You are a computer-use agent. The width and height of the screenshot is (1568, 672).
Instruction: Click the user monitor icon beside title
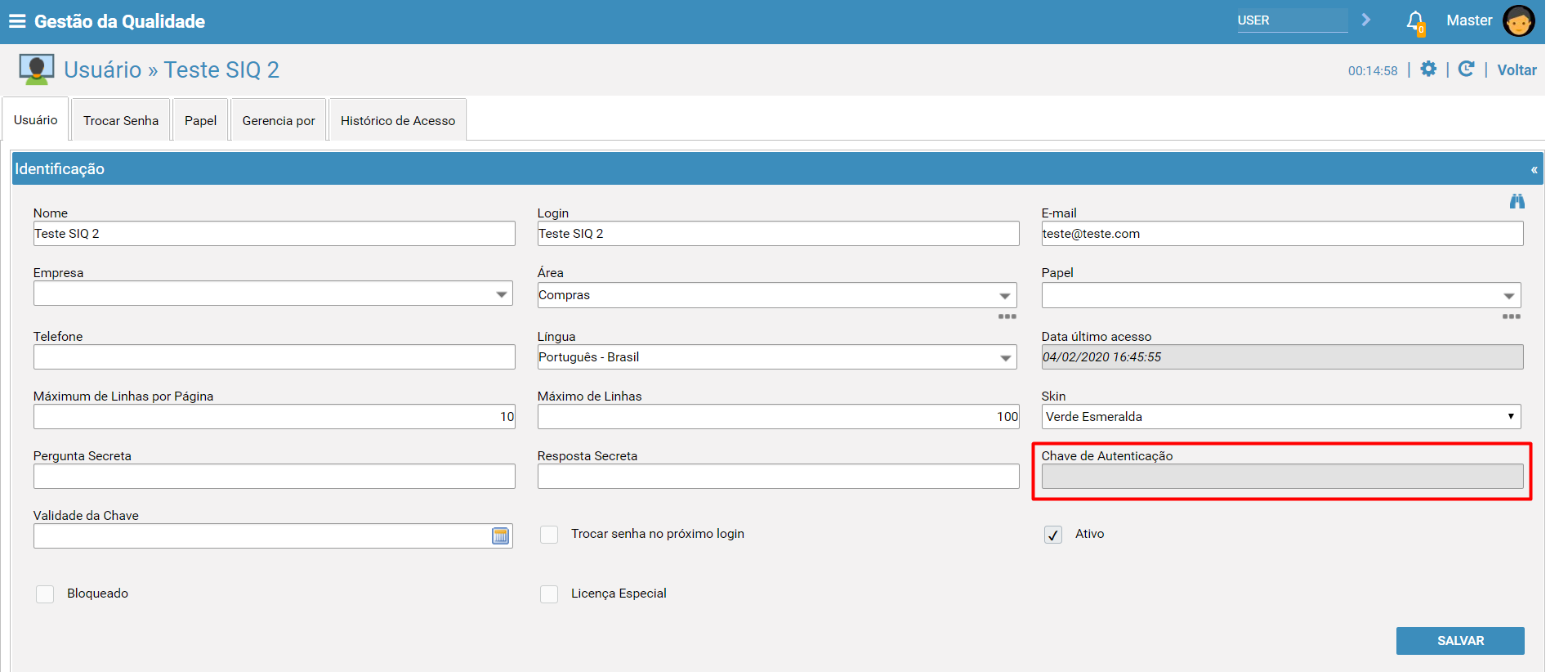point(36,69)
